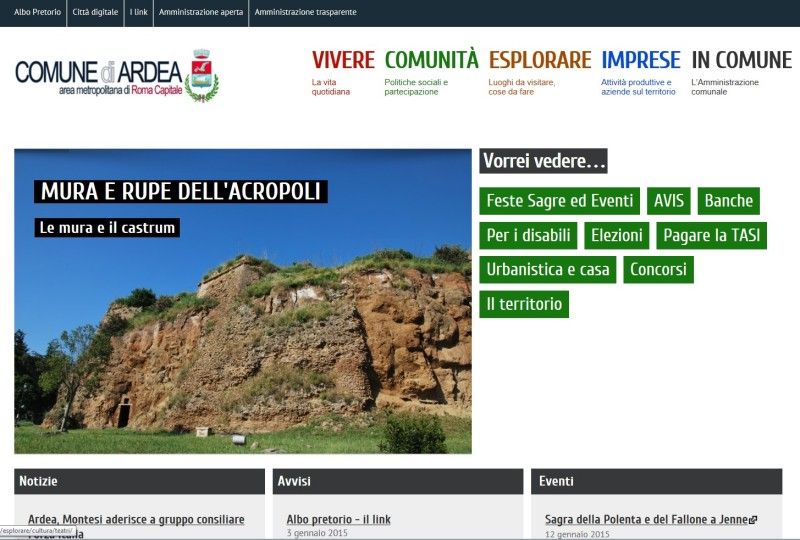Click the Notizie section header
Viewport: 800px width, 540px height.
pos(139,481)
